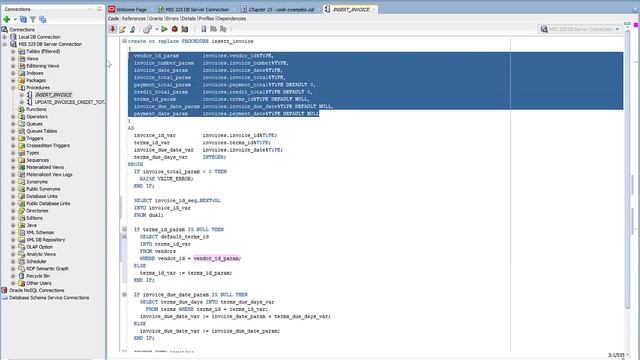Select the Recycle Bin icon in tree
The height and width of the screenshot is (360, 640).
coord(22,276)
